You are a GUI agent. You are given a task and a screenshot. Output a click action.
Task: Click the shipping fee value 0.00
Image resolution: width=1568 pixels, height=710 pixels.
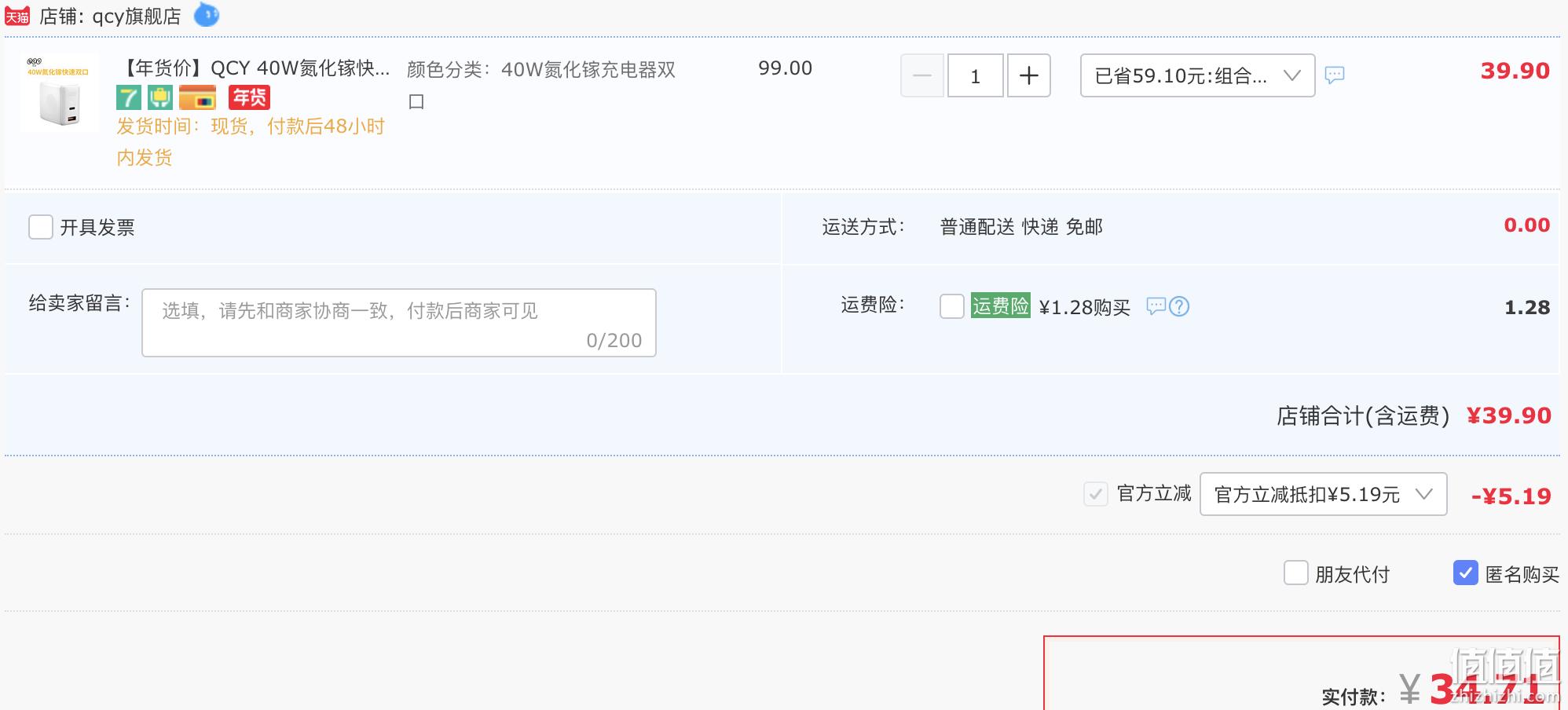[x=1527, y=225]
